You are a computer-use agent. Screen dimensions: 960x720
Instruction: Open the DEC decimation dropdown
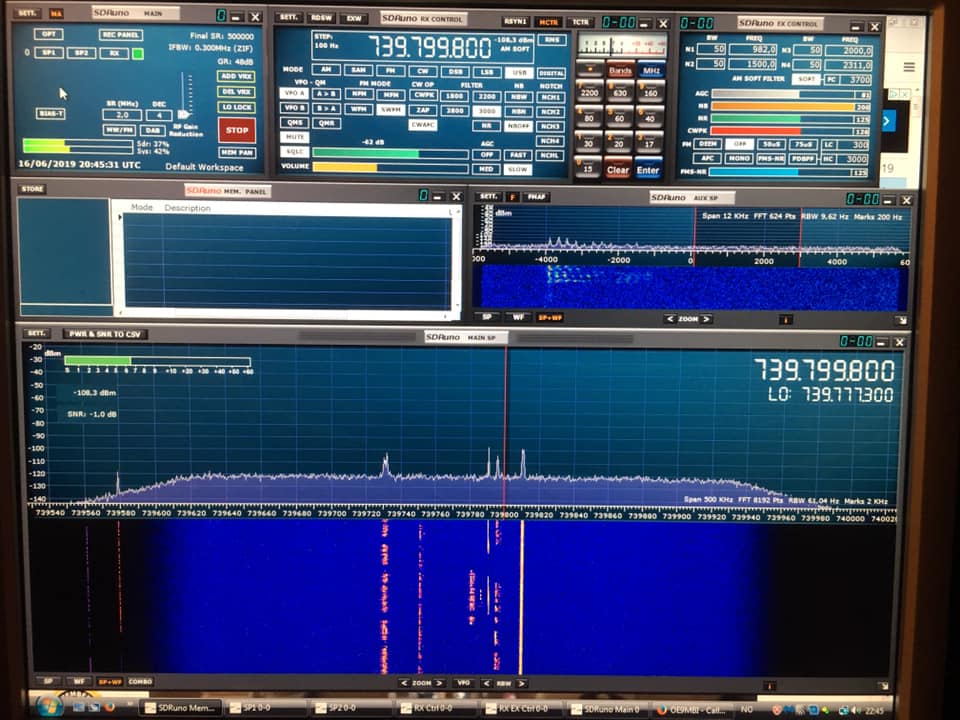(x=160, y=115)
